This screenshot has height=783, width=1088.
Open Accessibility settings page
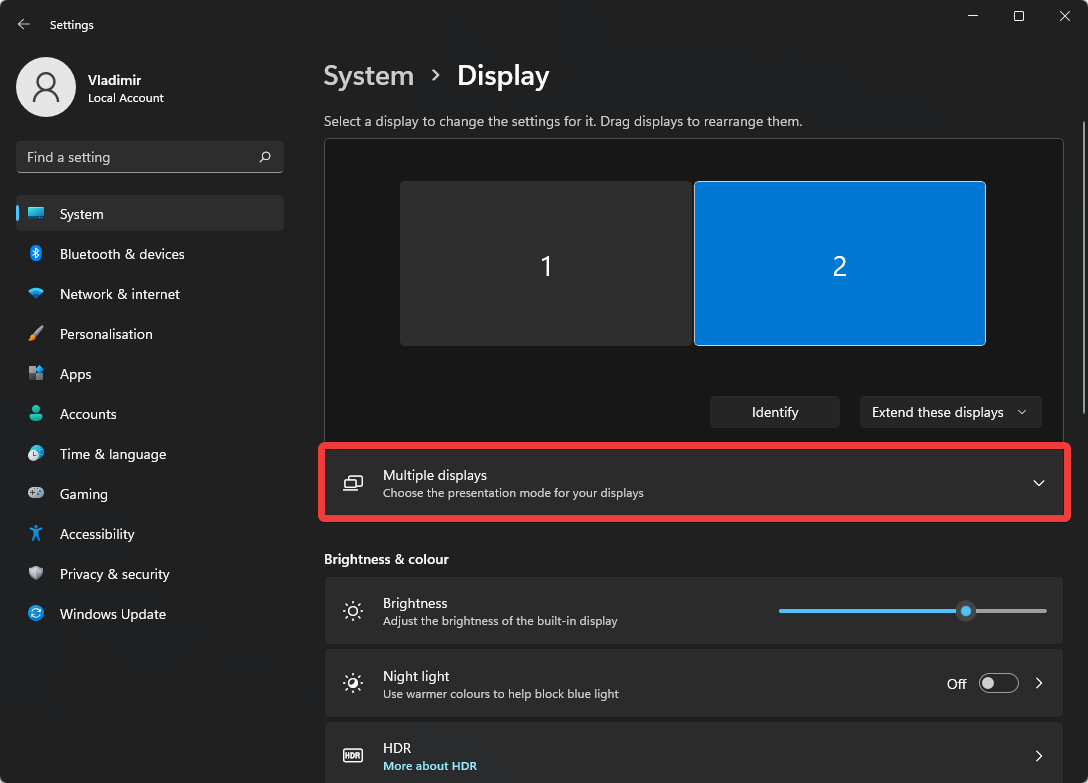coord(150,534)
